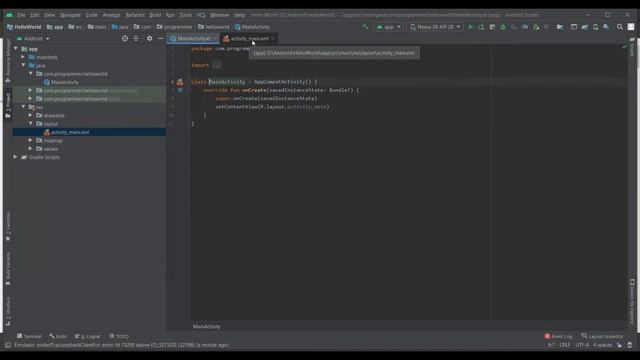The width and height of the screenshot is (640, 360).
Task: Click the Select Opened File target icon
Action: tap(125, 38)
